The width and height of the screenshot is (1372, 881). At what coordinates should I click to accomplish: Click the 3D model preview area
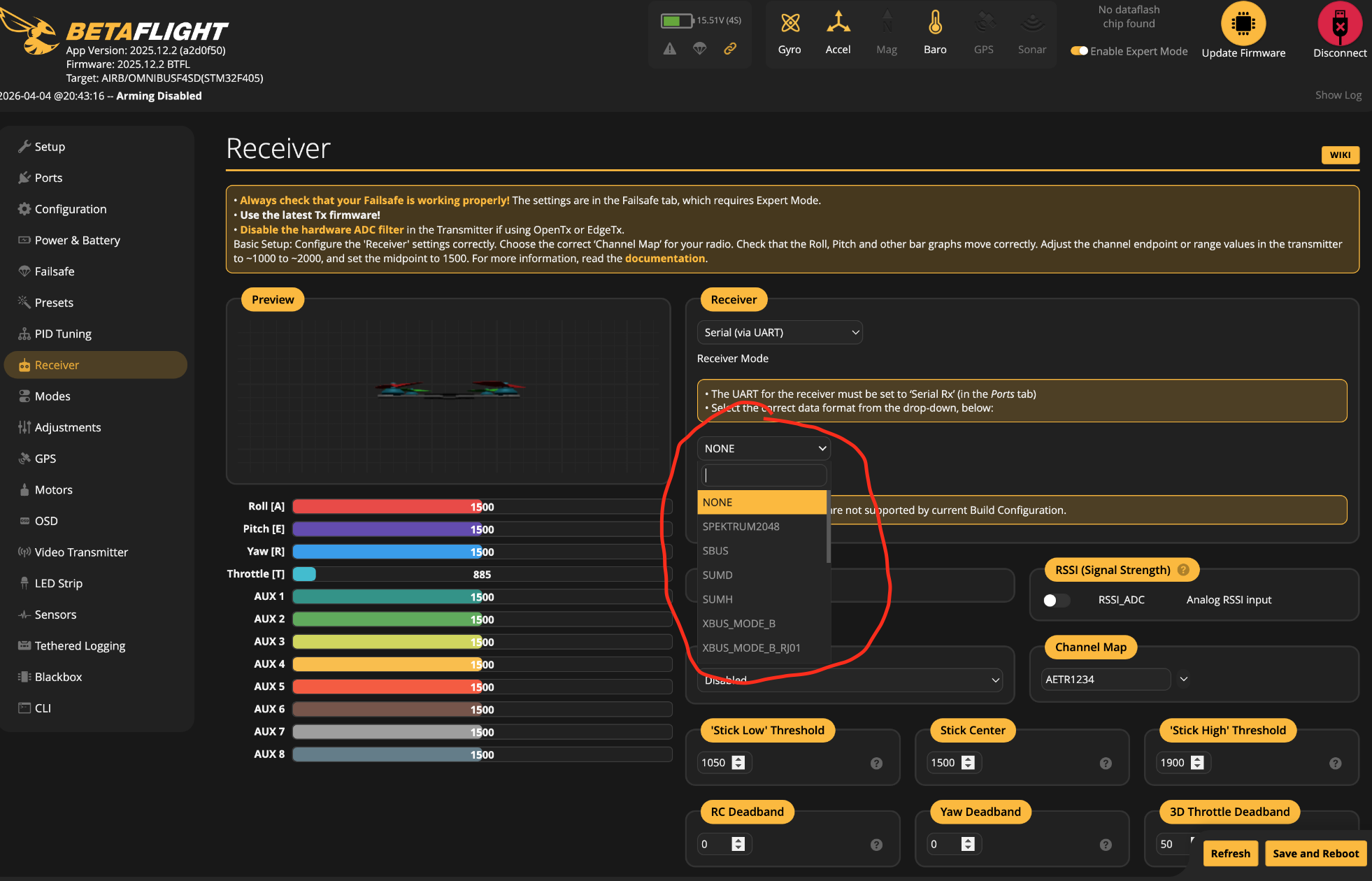pyautogui.click(x=448, y=392)
